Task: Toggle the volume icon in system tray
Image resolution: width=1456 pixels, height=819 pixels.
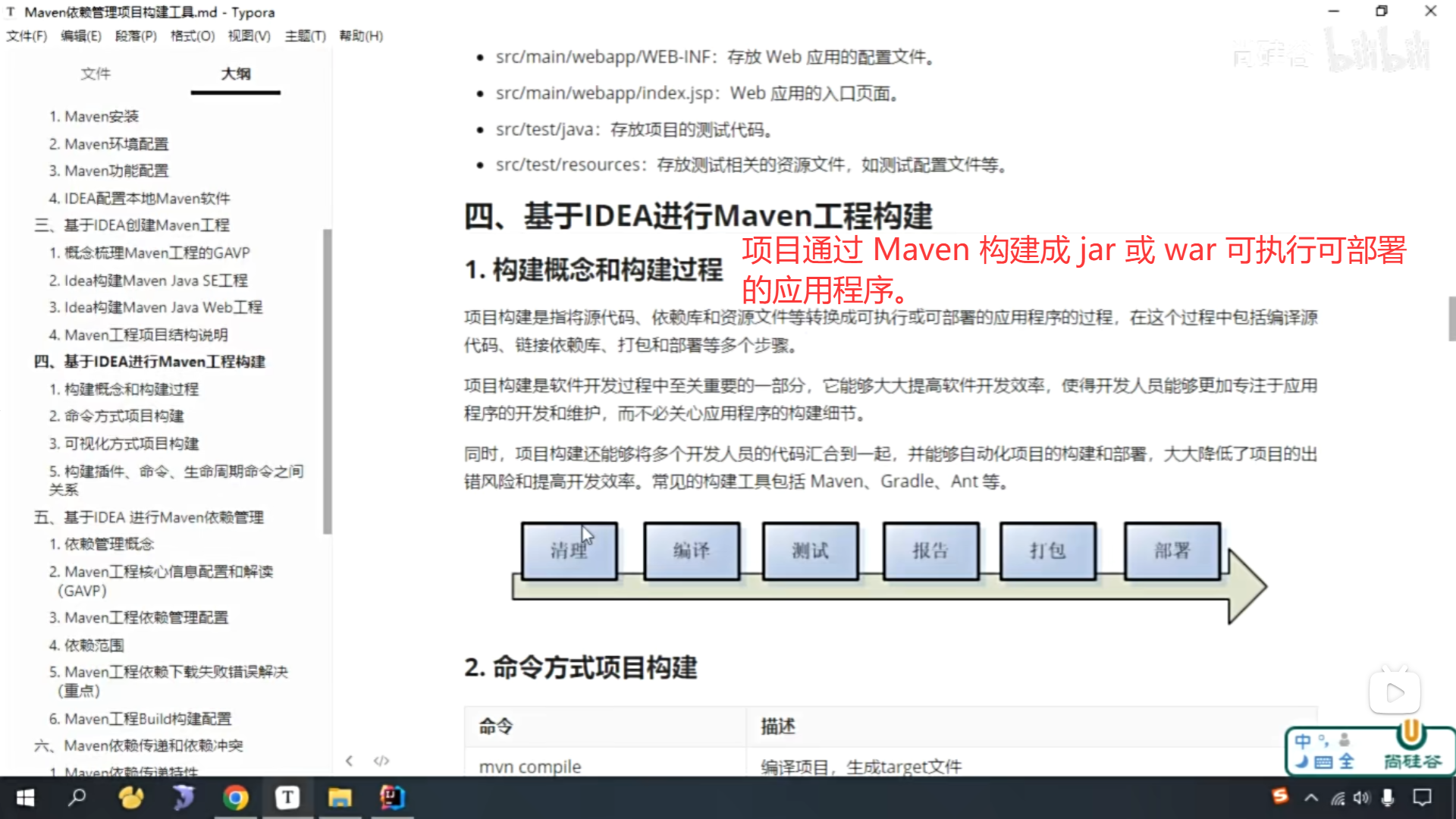Action: click(x=1362, y=798)
